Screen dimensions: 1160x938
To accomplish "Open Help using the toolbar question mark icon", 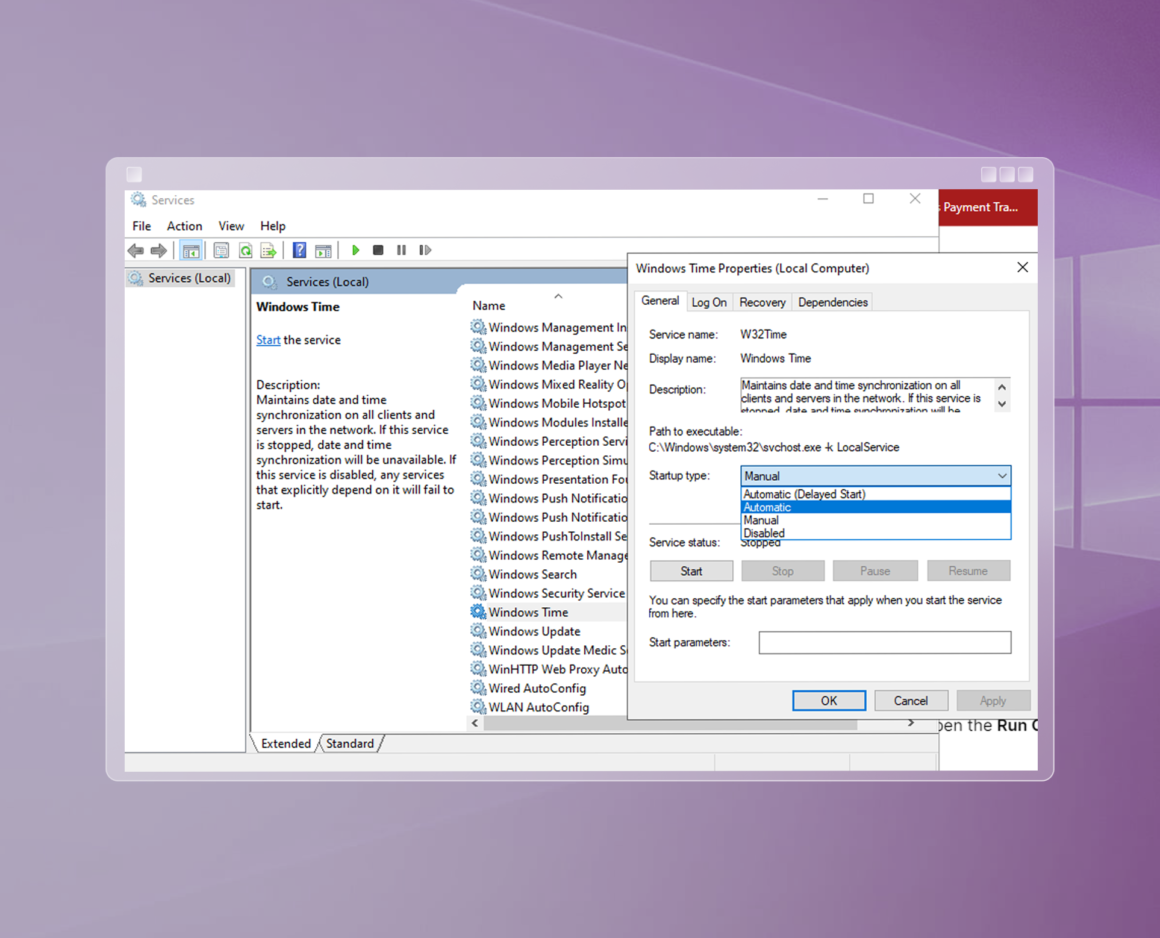I will coord(298,250).
